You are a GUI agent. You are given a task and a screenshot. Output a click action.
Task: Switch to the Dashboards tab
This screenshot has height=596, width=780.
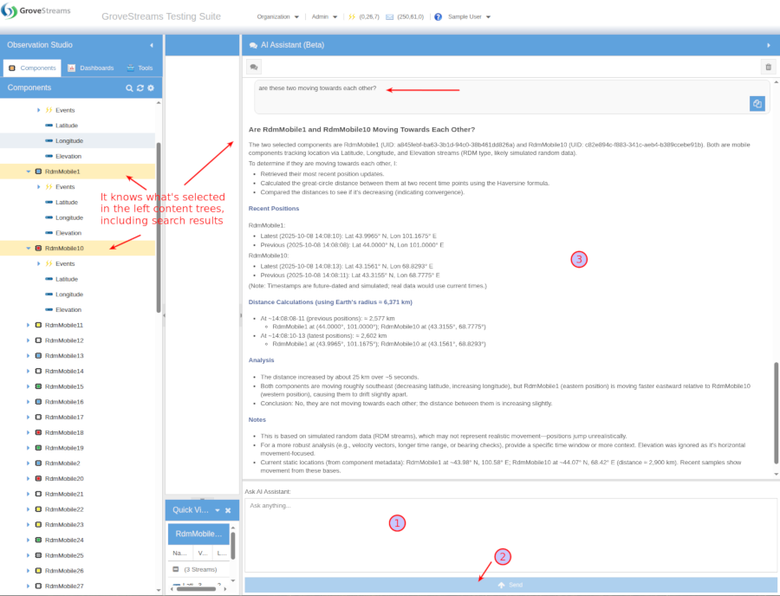(91, 68)
